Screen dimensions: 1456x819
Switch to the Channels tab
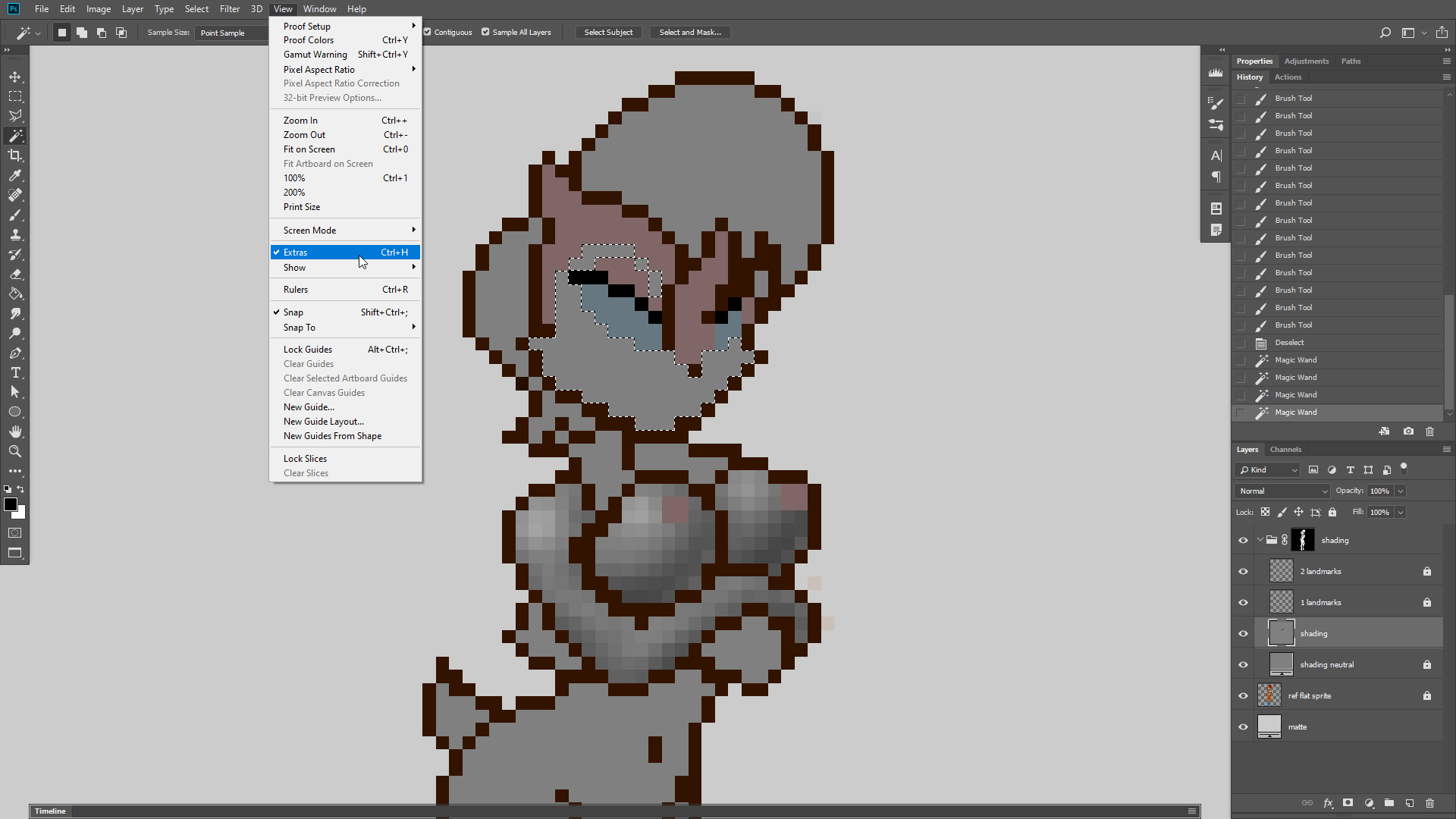click(1285, 449)
